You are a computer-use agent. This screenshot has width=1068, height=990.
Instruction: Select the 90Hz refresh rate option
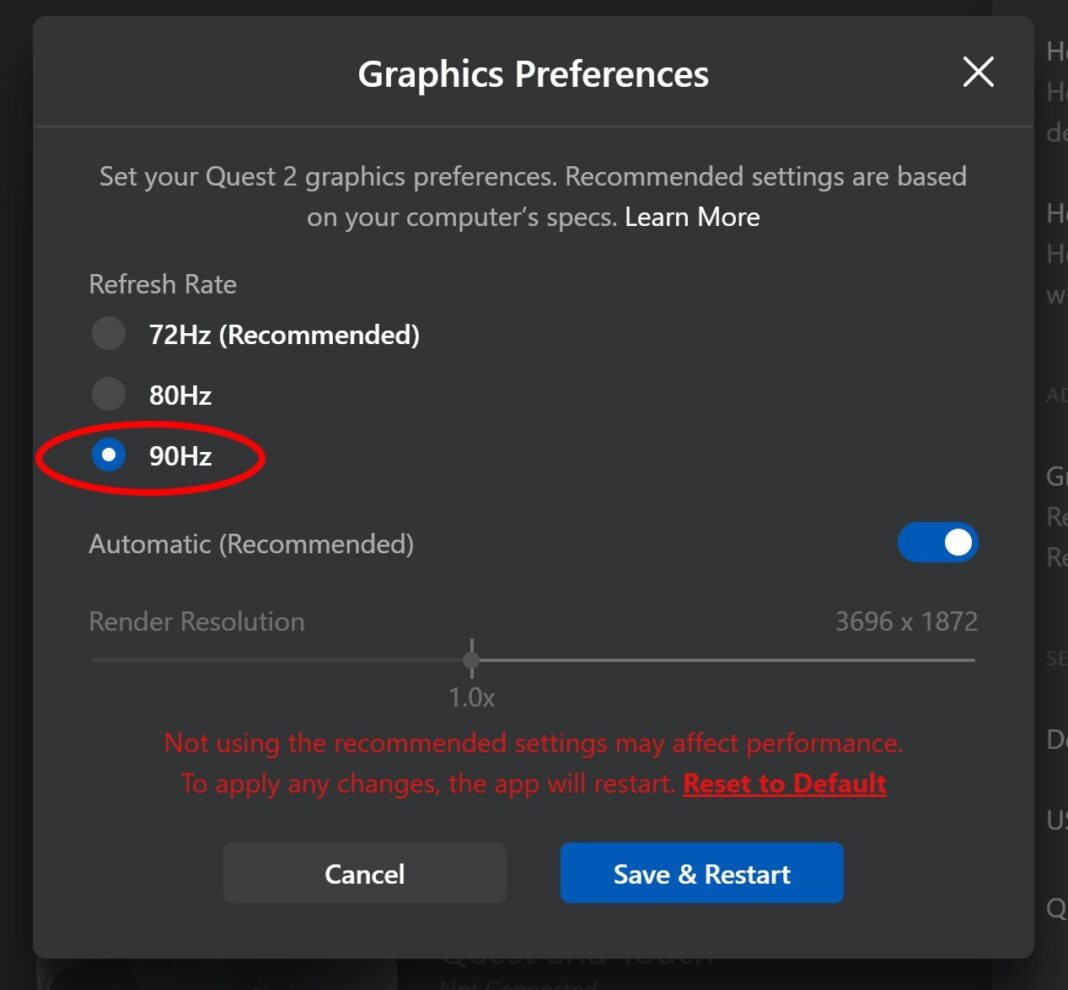pyautogui.click(x=108, y=455)
